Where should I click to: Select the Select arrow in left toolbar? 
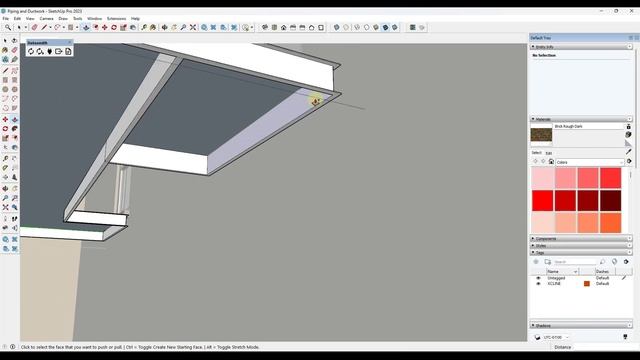coord(5,40)
